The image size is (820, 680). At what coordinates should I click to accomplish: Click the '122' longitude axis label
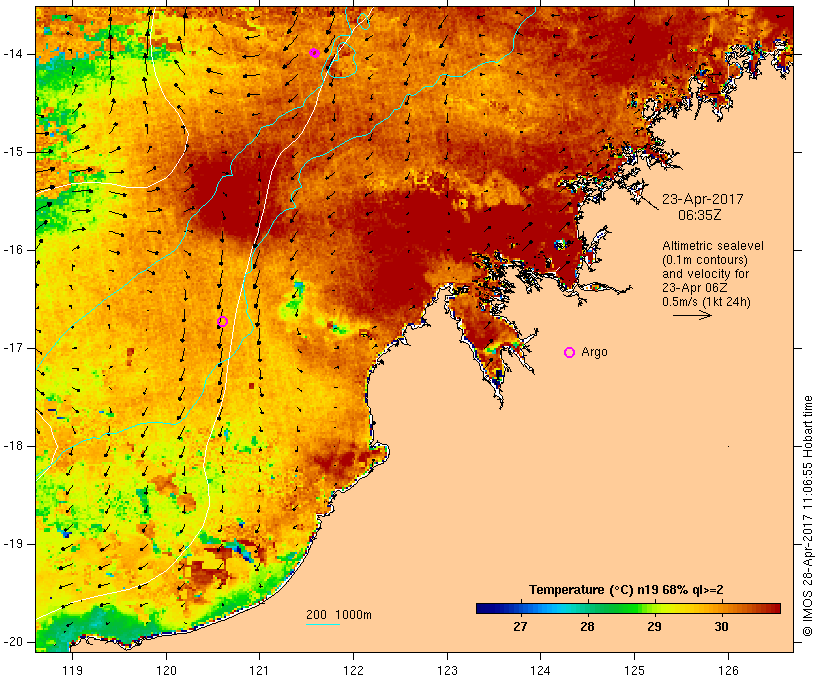click(354, 670)
